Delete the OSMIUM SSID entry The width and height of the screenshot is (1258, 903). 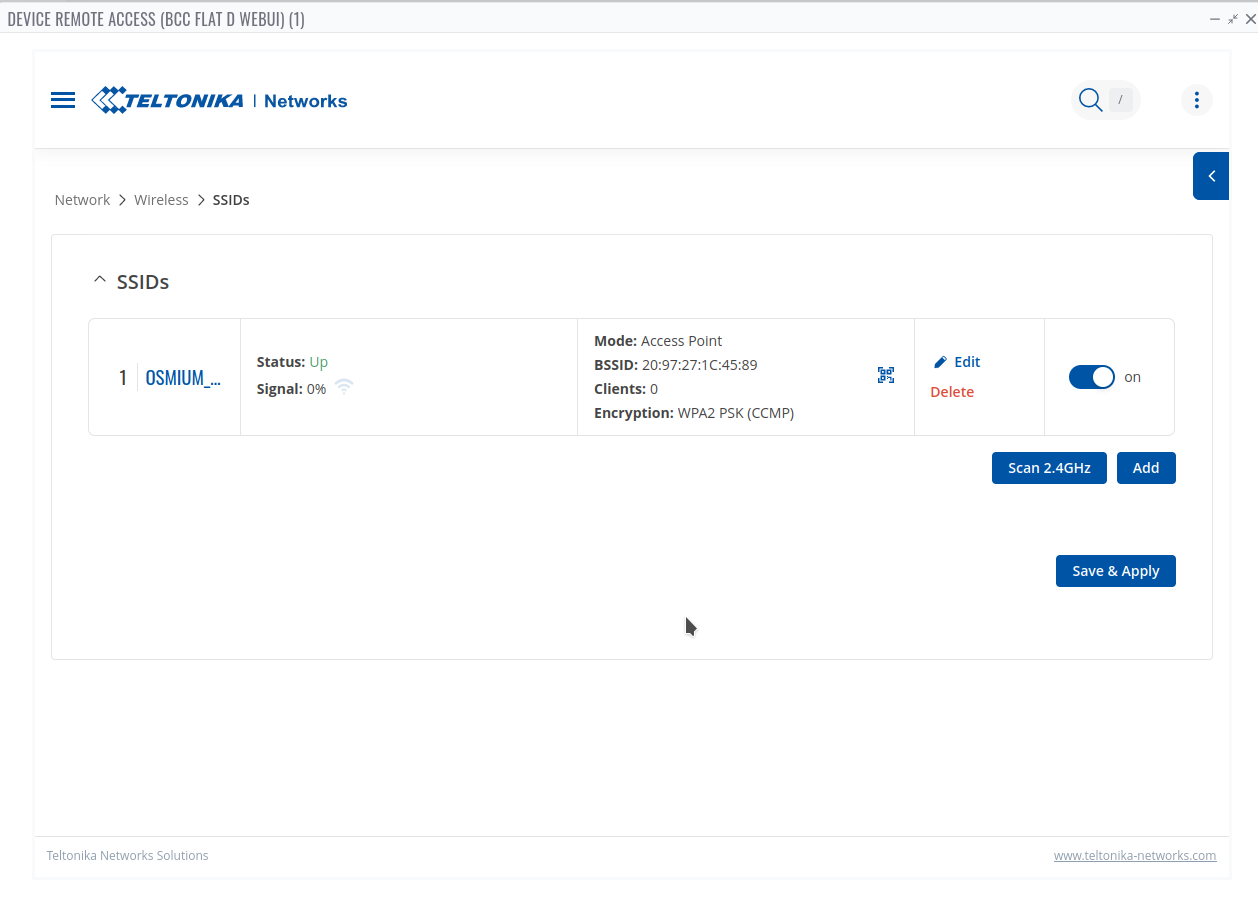coord(952,392)
